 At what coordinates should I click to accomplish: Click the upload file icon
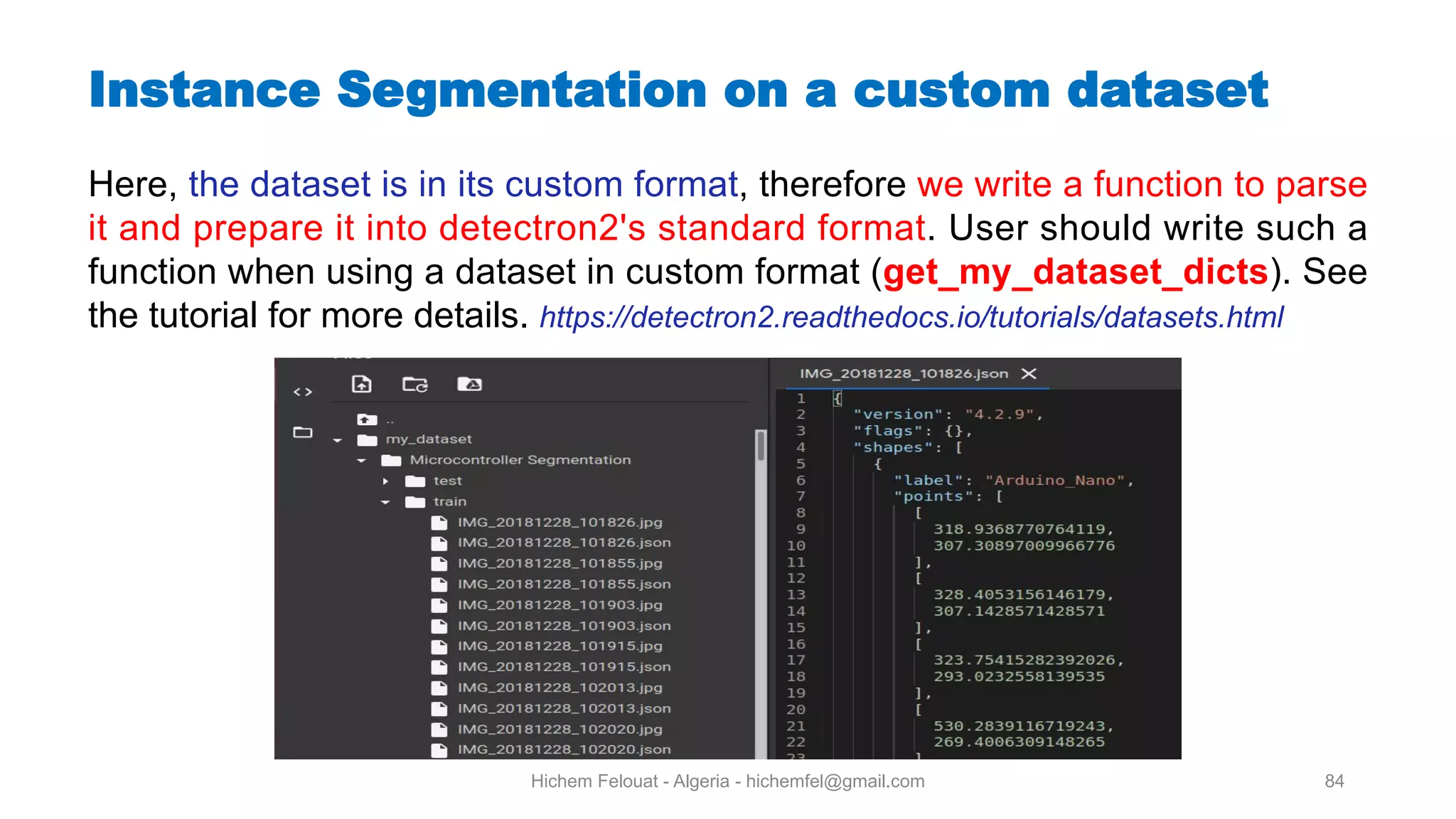pyautogui.click(x=362, y=385)
